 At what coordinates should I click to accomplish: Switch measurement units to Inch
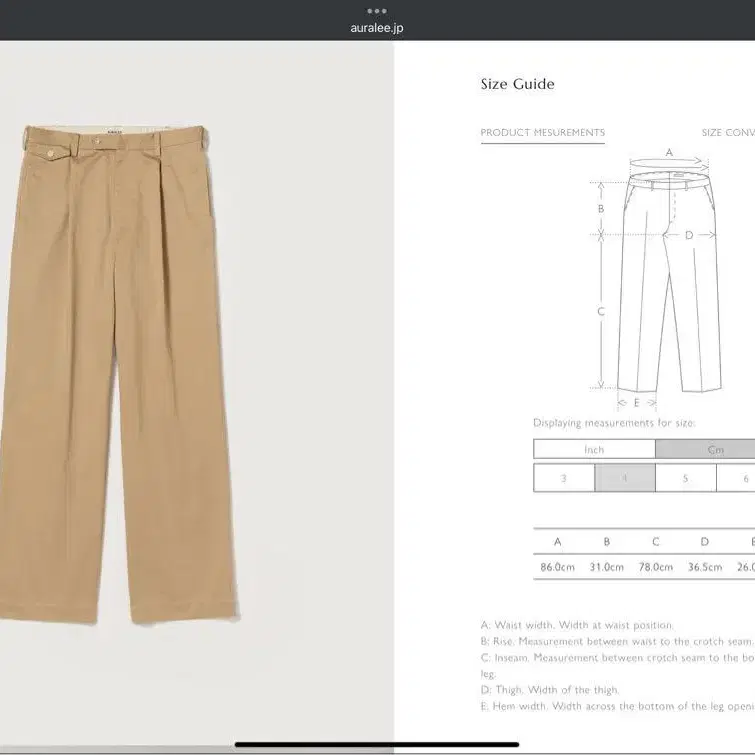pyautogui.click(x=594, y=450)
